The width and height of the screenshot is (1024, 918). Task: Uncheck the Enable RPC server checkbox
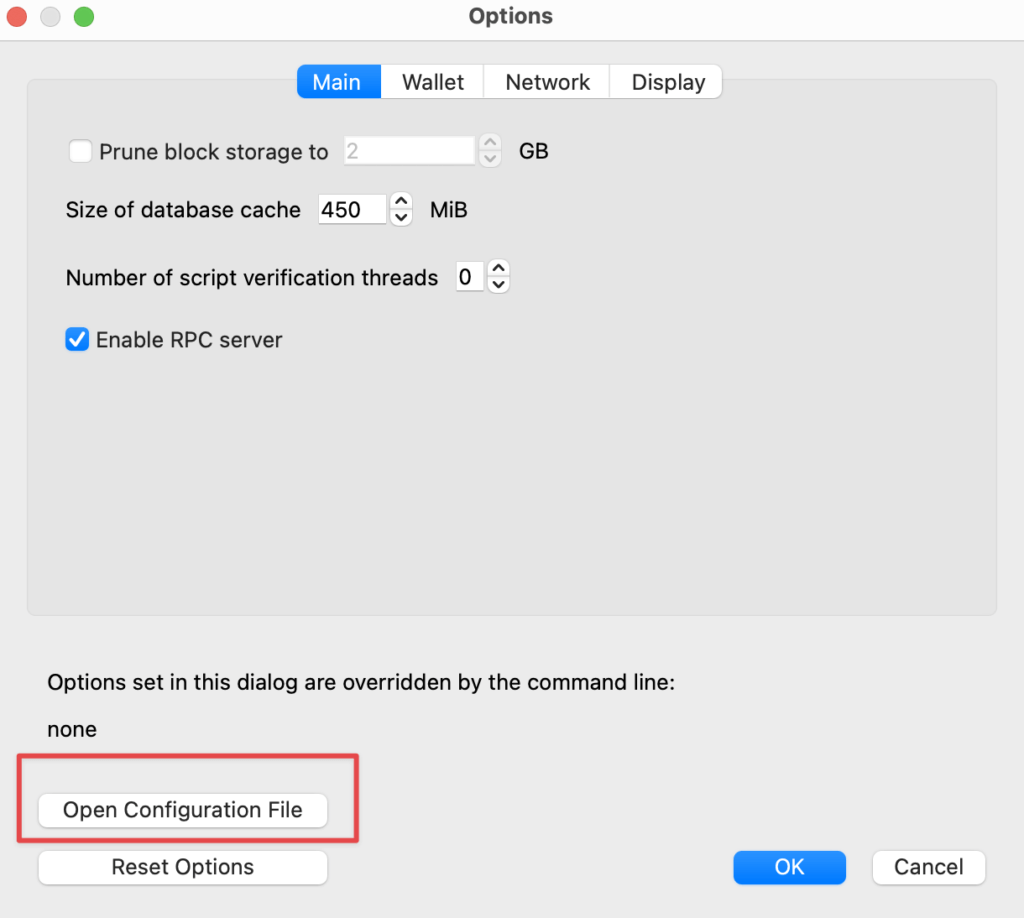pyautogui.click(x=77, y=340)
